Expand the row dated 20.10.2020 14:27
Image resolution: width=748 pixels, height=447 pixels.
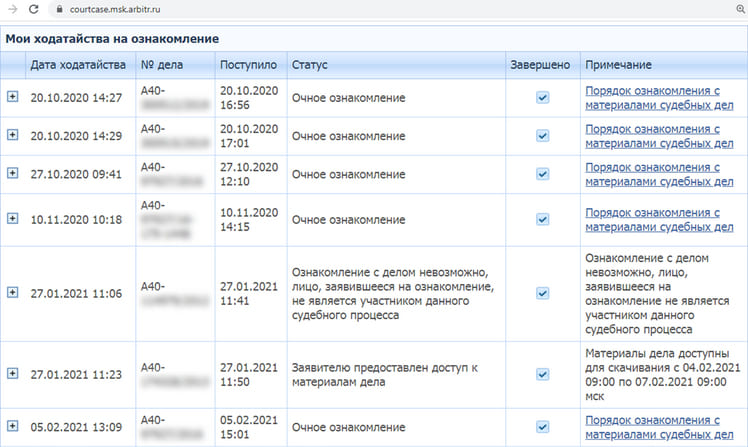point(12,97)
